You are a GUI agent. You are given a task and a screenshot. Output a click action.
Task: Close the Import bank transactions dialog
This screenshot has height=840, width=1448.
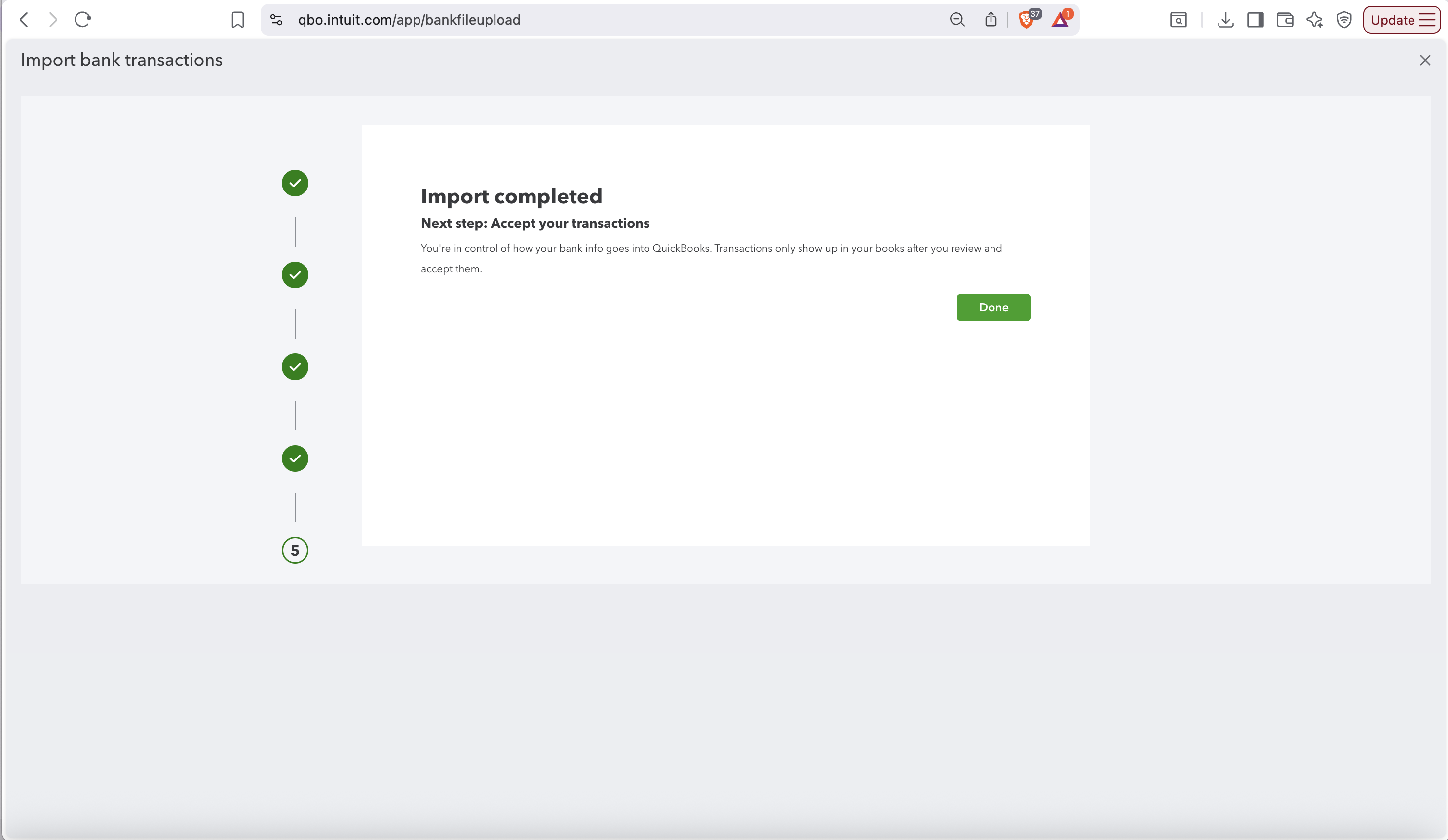tap(1424, 60)
